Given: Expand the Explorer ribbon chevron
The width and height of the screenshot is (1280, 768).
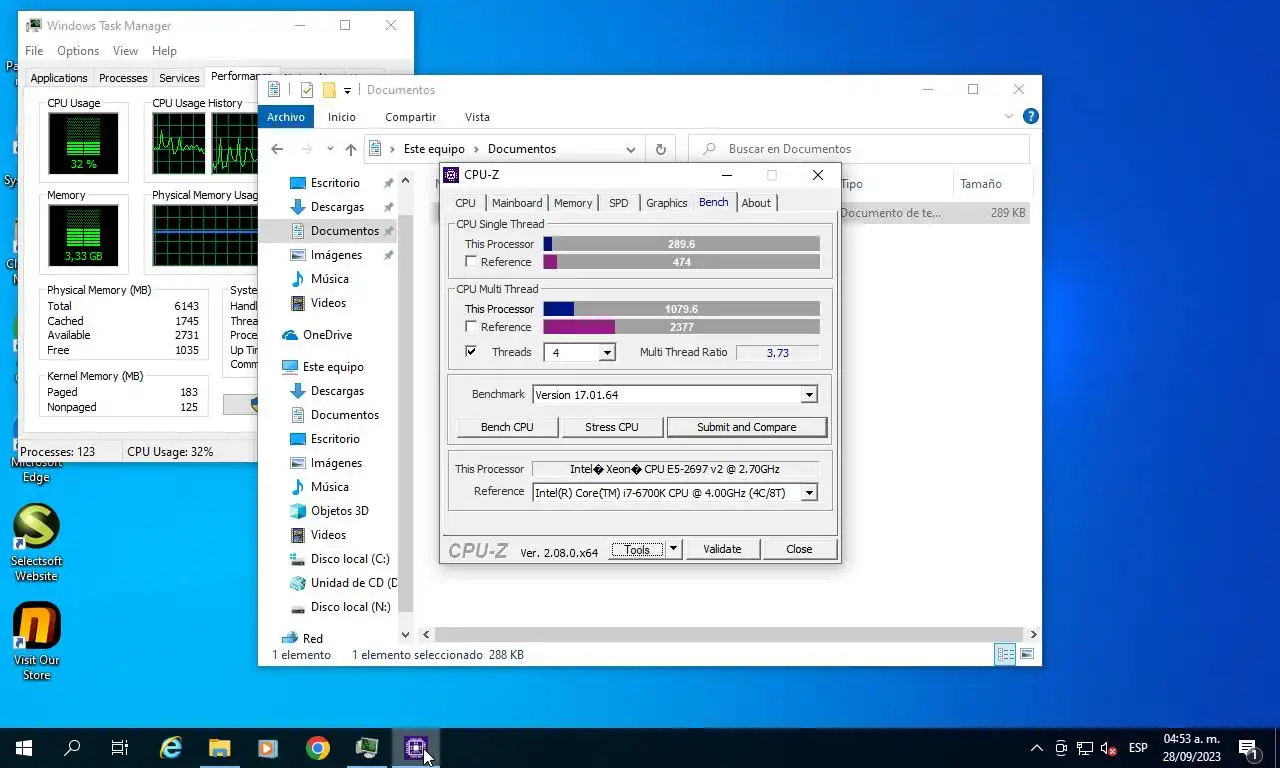Looking at the screenshot, I should [1009, 117].
